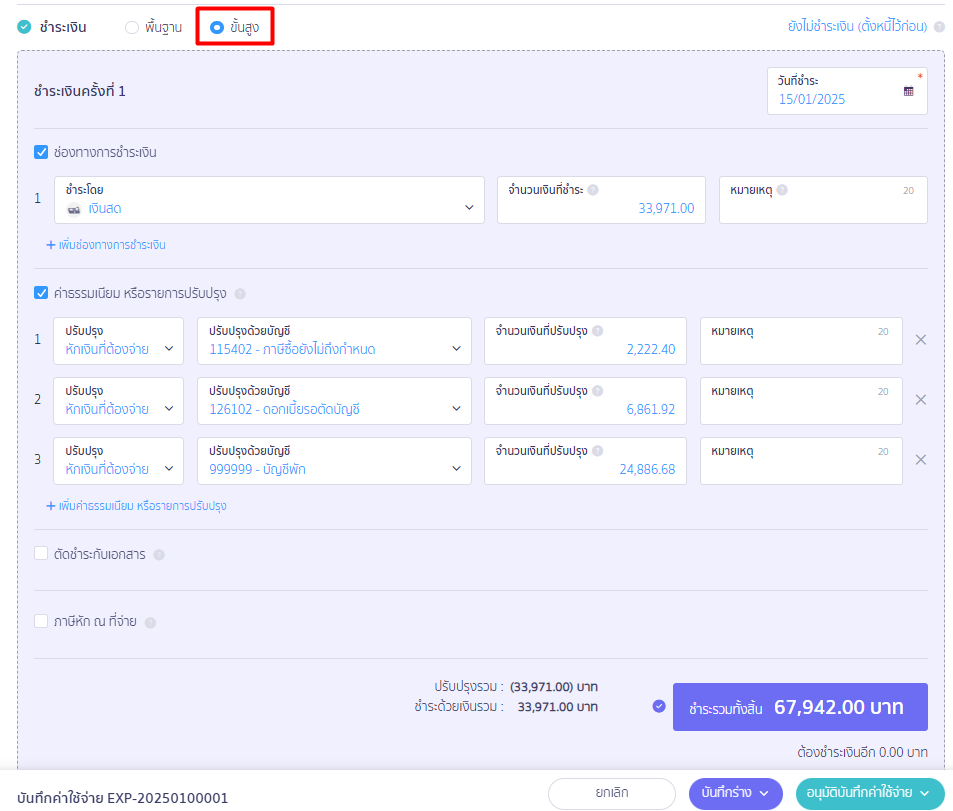Click help icon beside ภาษีหัก ณ ที่จ่าย

pos(150,622)
